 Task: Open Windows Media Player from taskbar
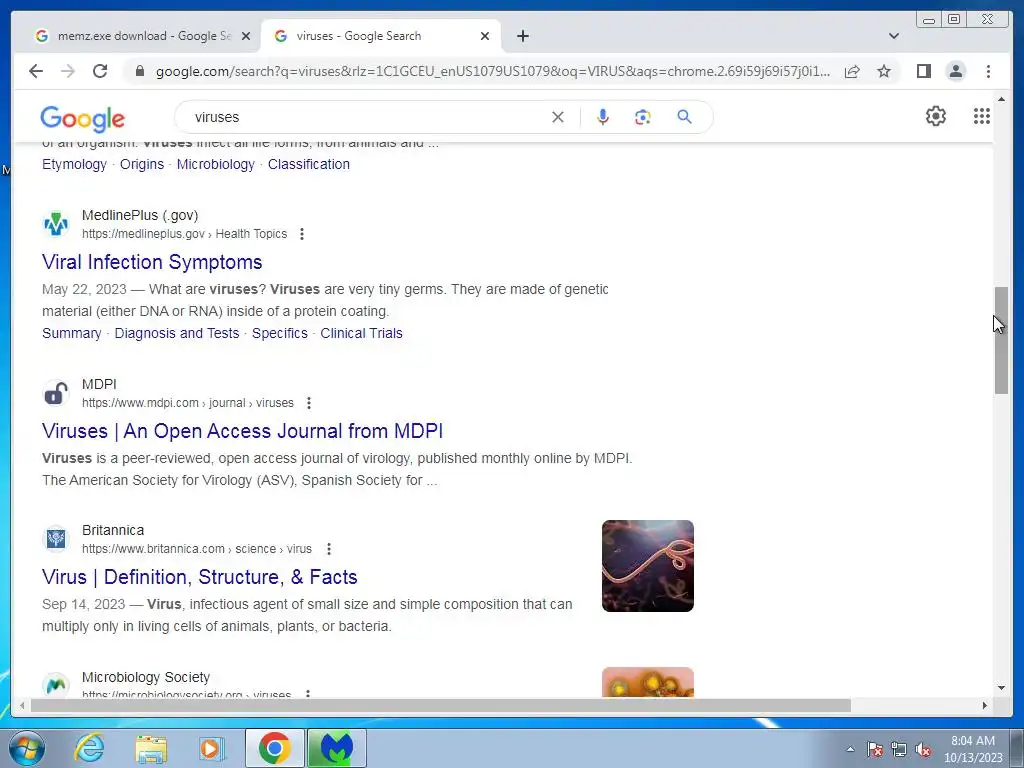tap(211, 748)
